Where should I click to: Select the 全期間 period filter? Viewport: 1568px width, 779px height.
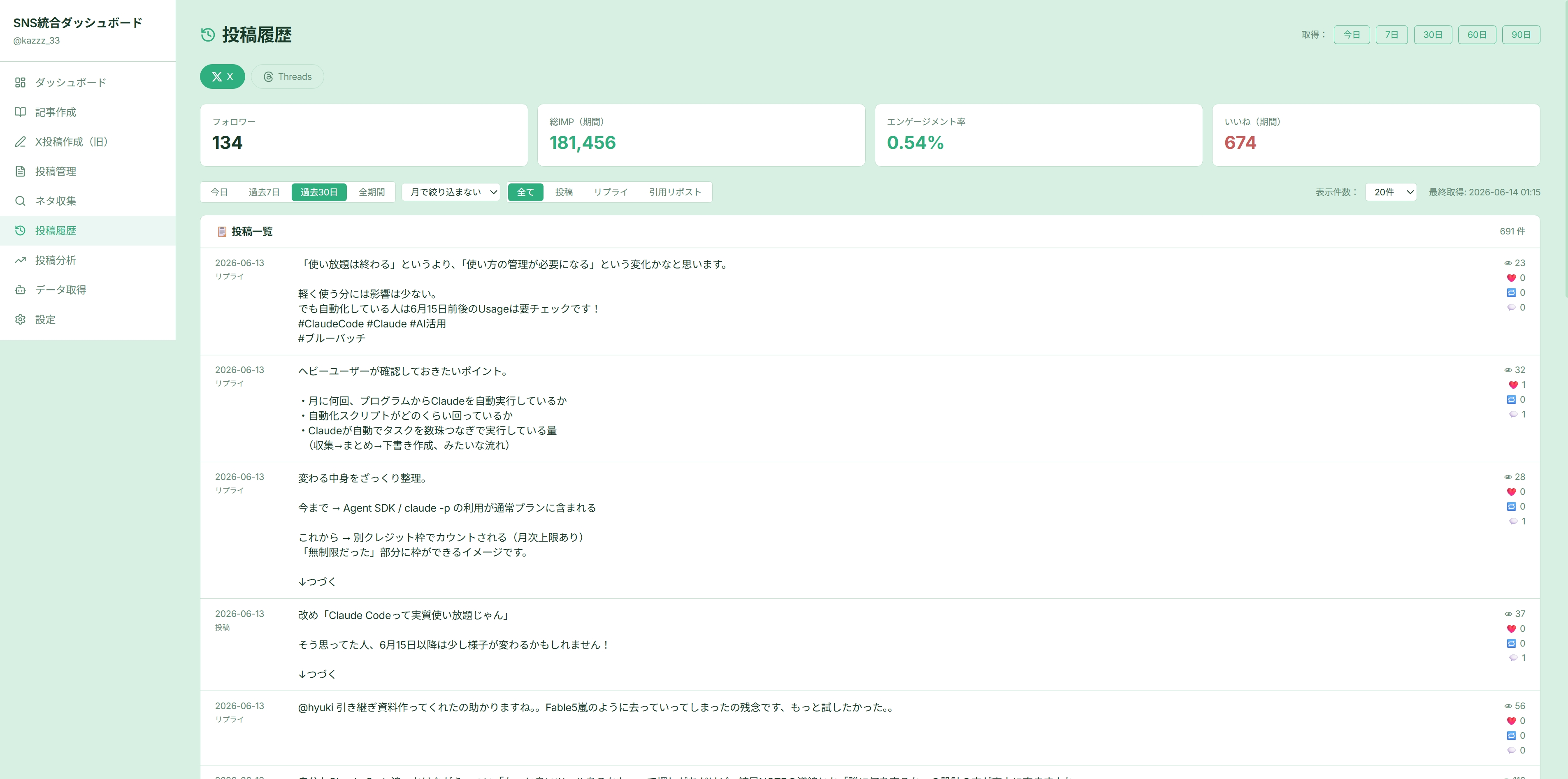[371, 192]
